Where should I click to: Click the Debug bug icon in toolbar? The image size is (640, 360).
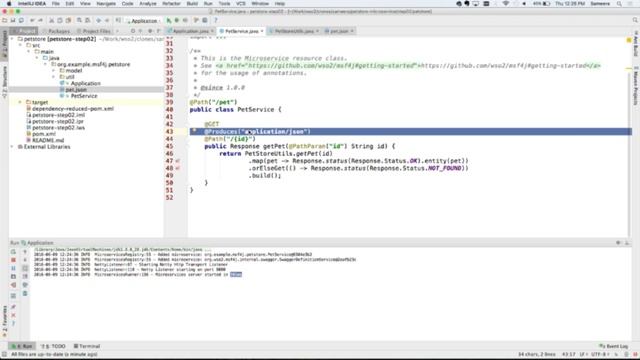pos(177,20)
